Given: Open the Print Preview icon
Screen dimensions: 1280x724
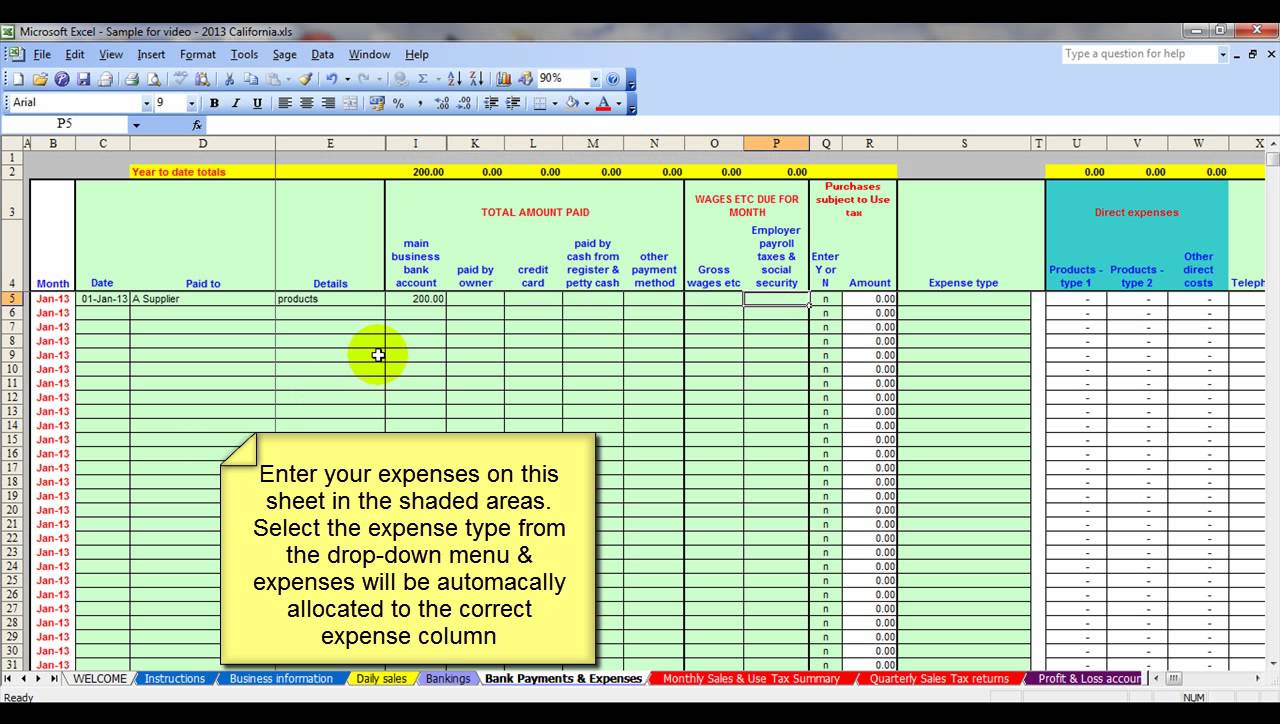Looking at the screenshot, I should [152, 77].
